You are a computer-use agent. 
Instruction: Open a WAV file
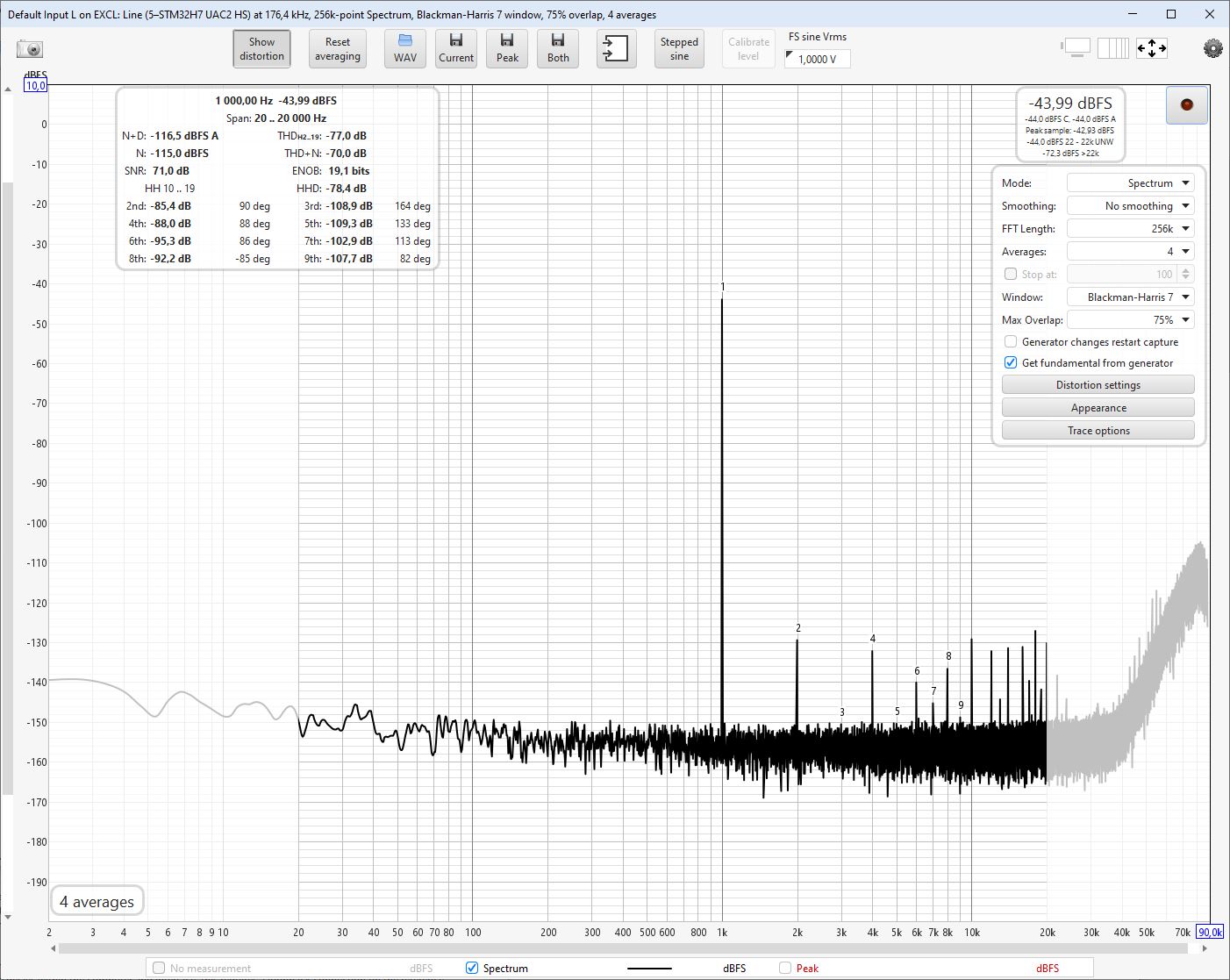coord(405,49)
